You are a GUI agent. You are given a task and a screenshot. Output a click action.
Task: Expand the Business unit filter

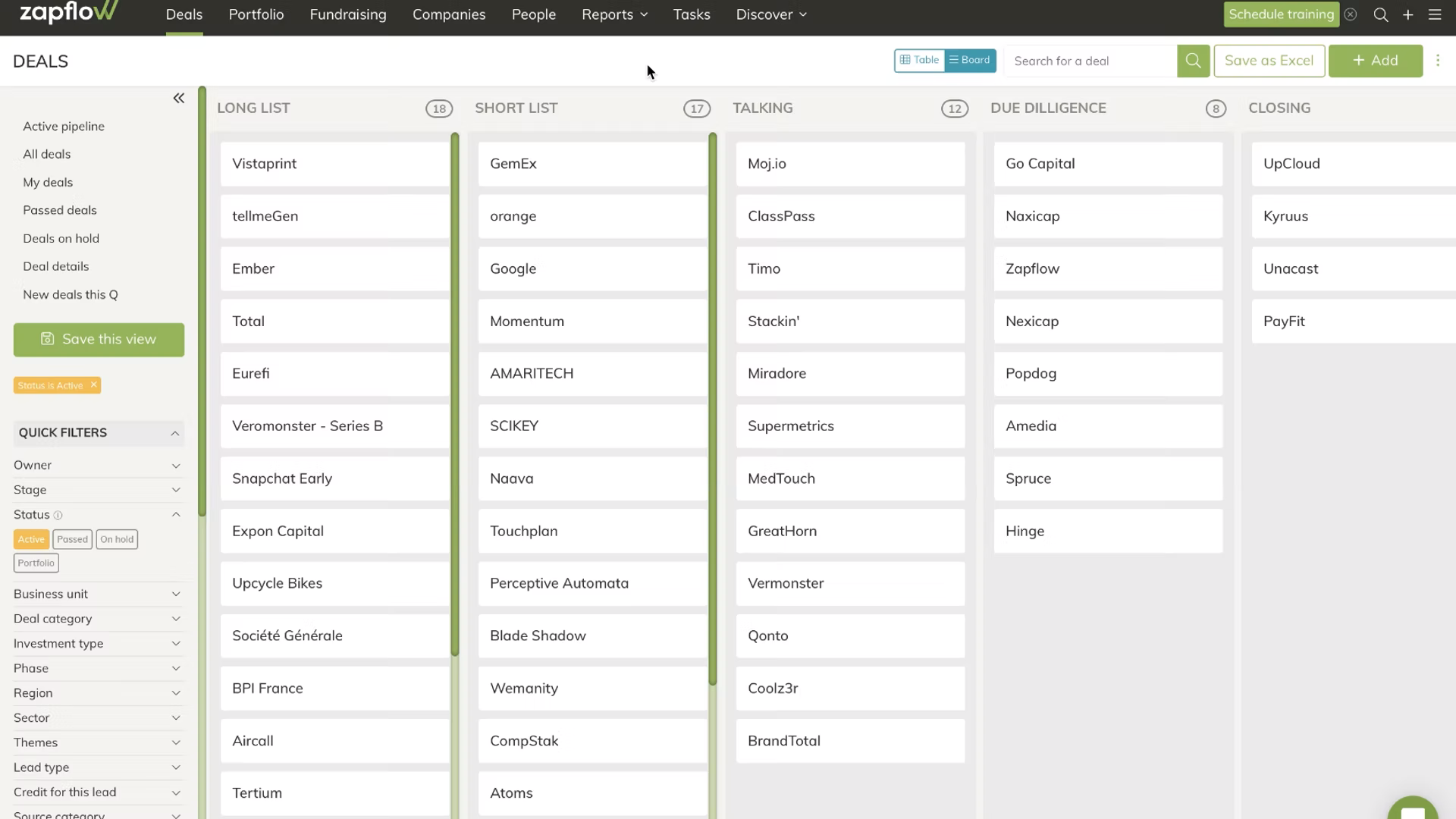[99, 594]
